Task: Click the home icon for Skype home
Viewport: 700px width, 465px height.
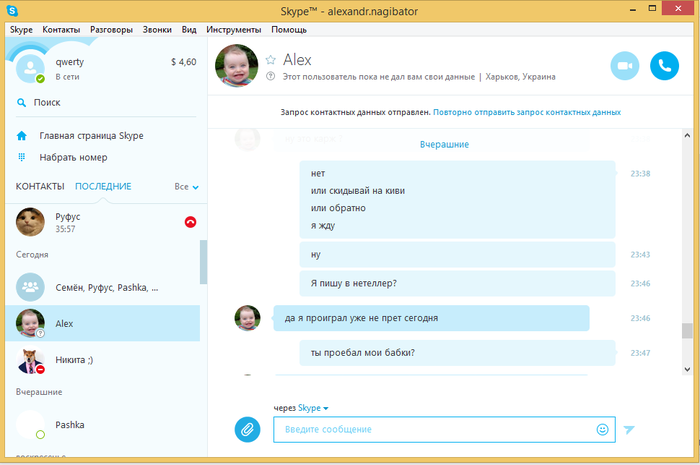Action: (x=21, y=136)
